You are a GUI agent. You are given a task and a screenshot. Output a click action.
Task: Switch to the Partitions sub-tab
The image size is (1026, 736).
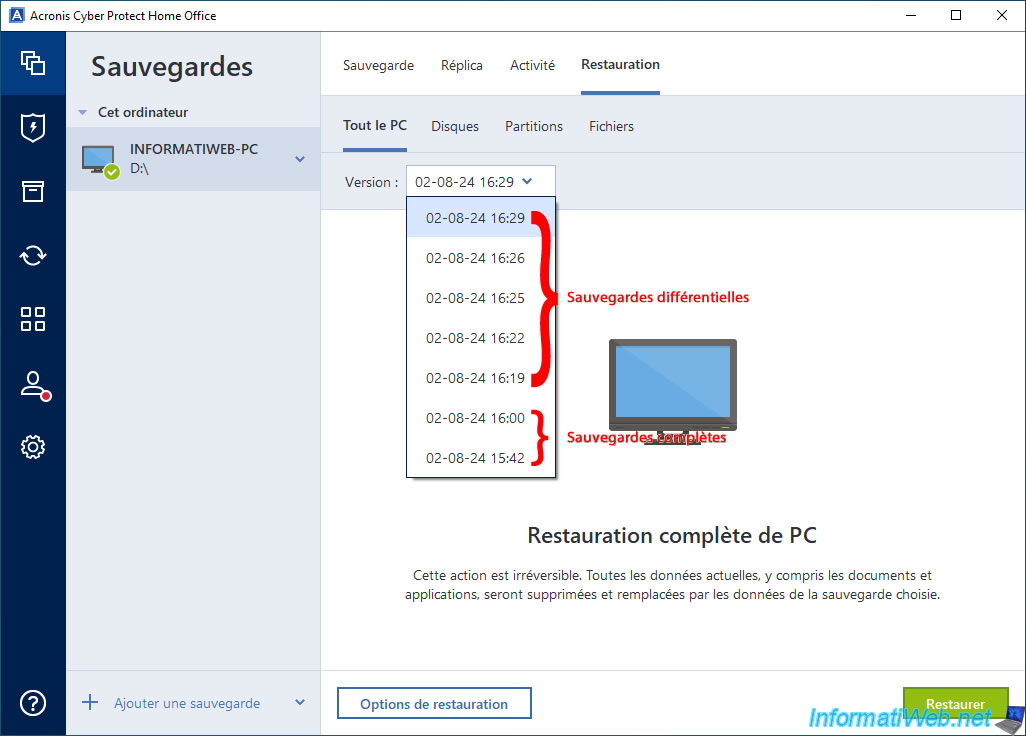(533, 126)
